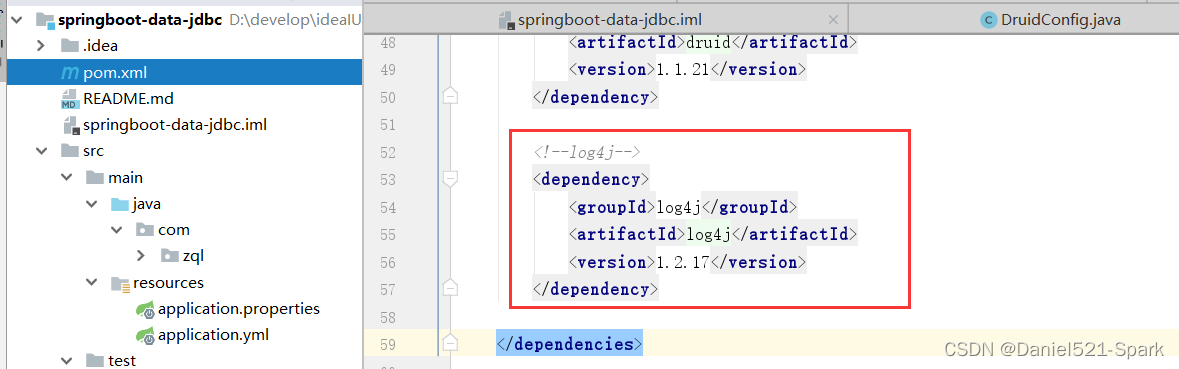
Task: Click the src folder icon
Action: click(x=69, y=151)
